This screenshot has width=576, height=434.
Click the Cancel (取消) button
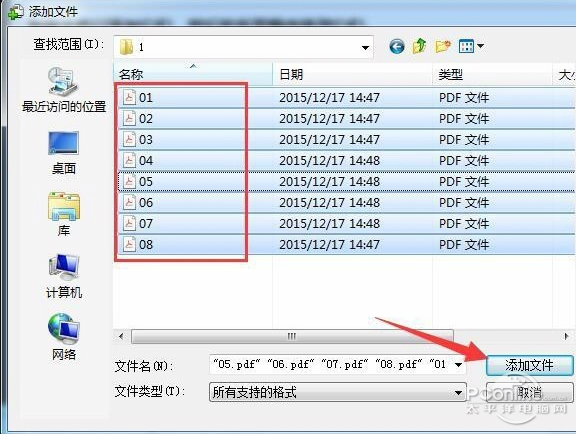(x=529, y=392)
